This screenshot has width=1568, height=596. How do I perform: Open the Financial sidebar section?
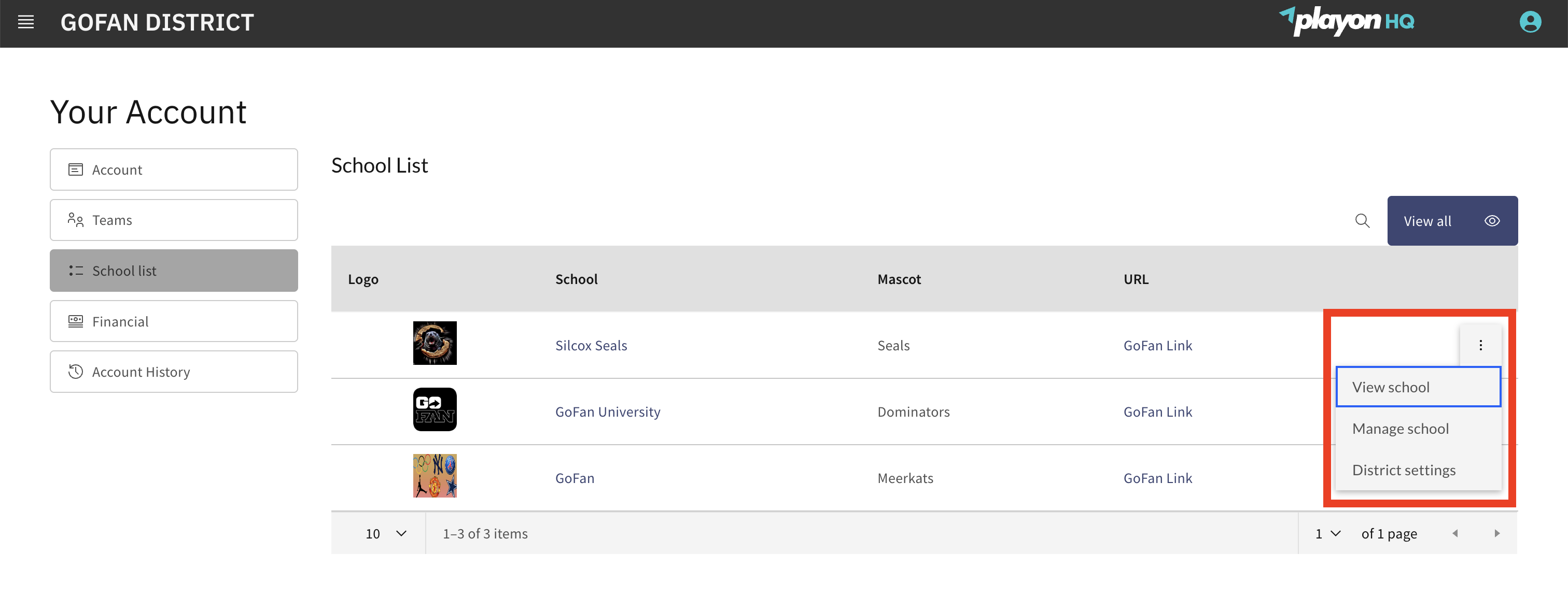pyautogui.click(x=174, y=321)
